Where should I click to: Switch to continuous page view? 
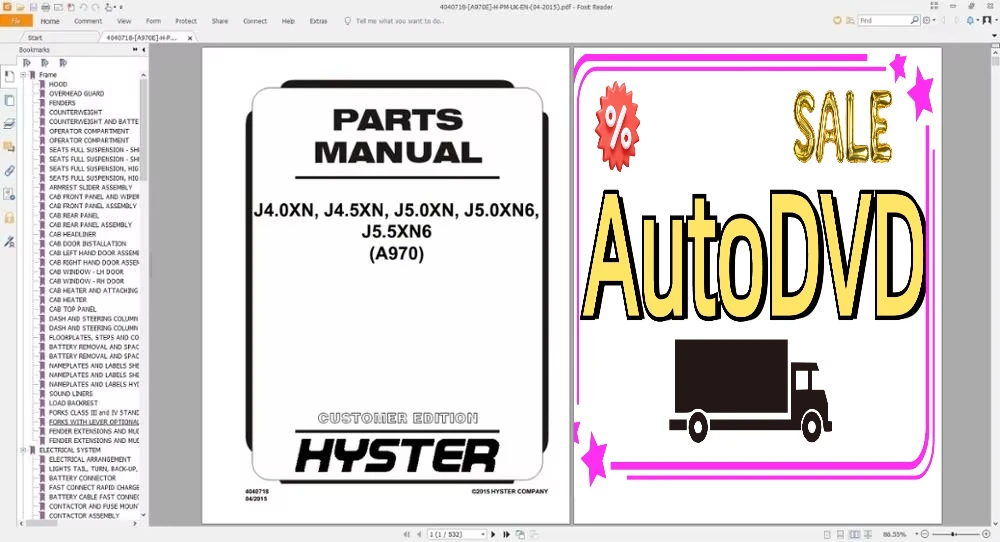pos(841,534)
